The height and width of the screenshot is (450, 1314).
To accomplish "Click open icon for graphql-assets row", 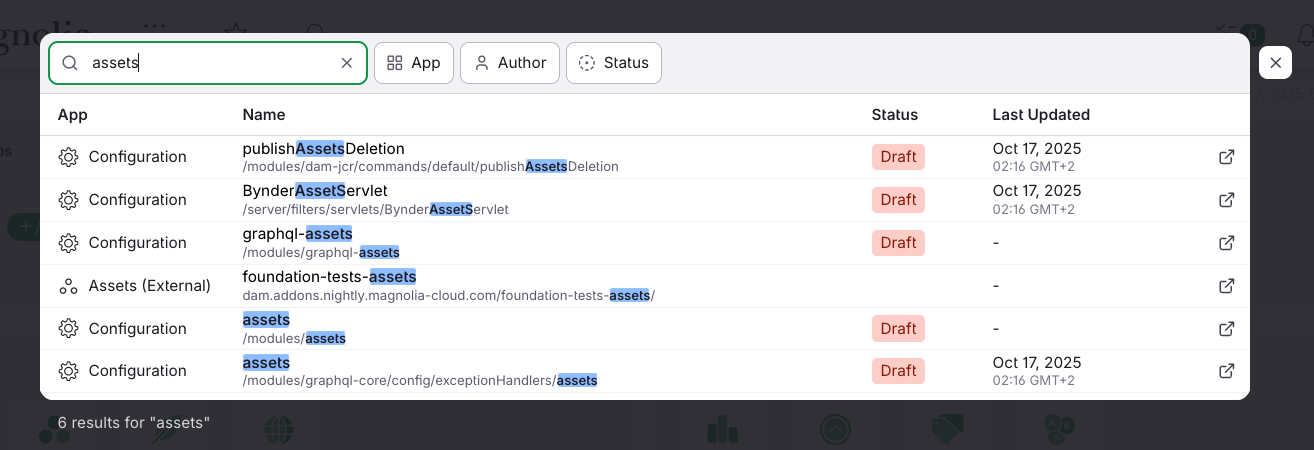I will point(1226,243).
